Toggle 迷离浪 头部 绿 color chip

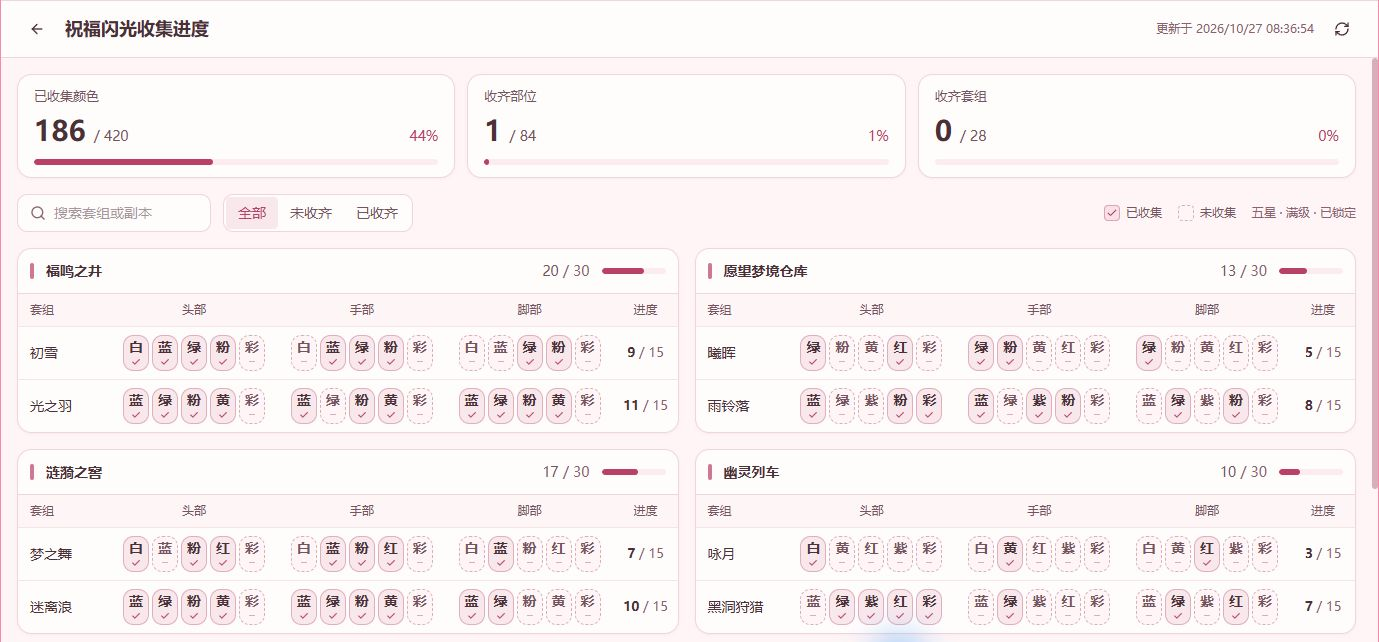pos(165,607)
